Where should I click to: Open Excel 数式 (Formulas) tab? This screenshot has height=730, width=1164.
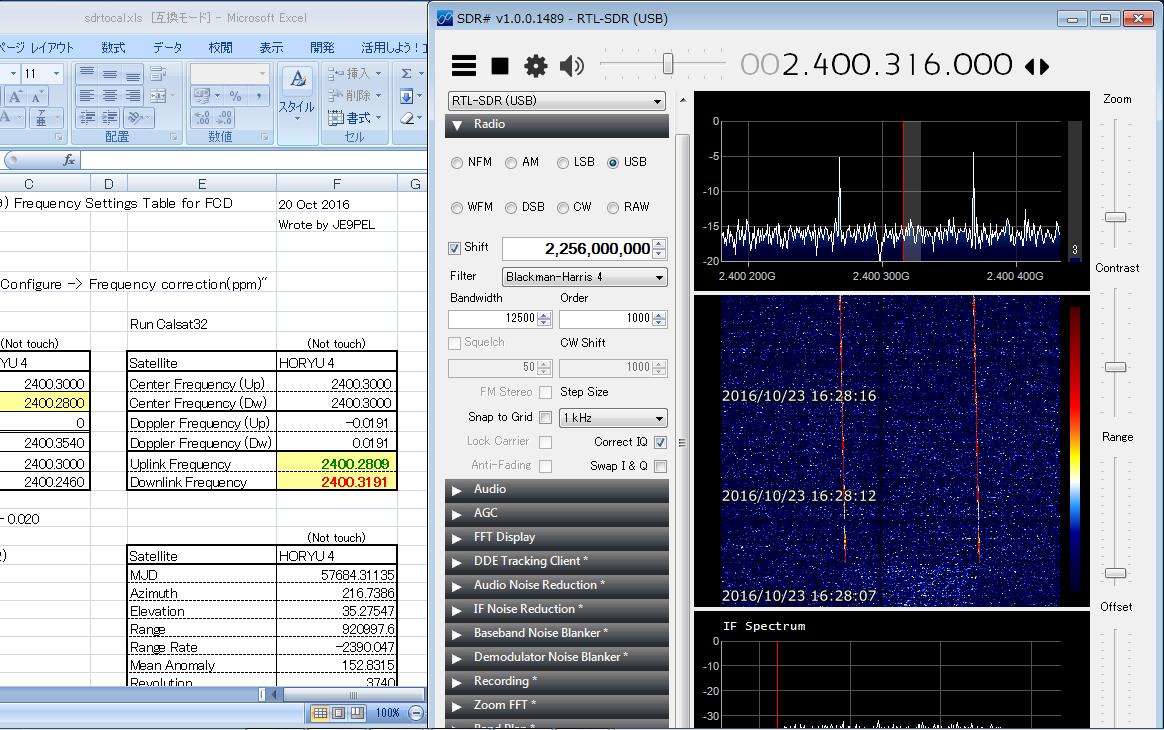pos(114,48)
